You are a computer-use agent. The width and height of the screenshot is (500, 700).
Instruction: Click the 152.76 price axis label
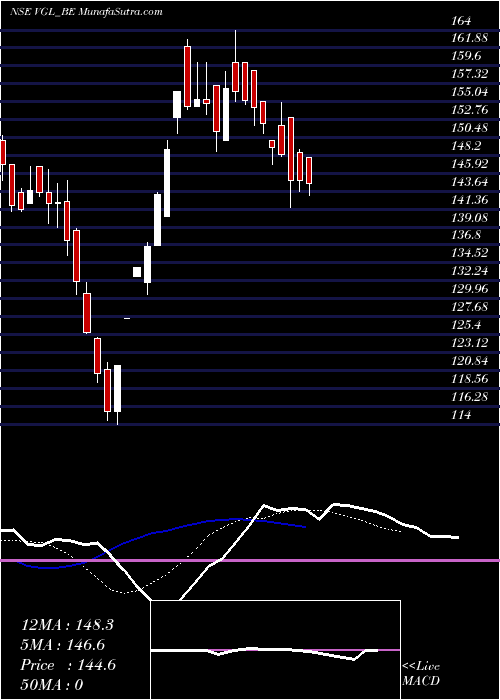tap(469, 110)
